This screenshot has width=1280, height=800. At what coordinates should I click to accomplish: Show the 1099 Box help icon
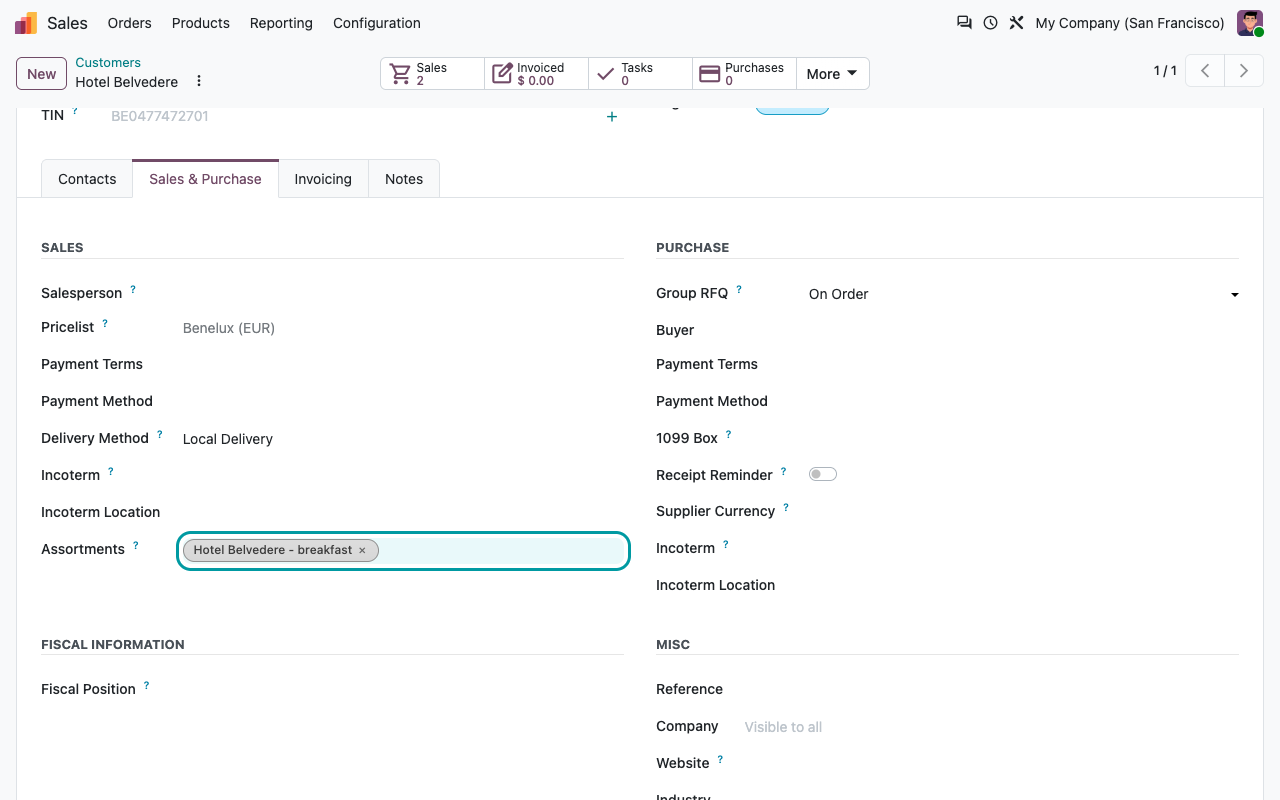tap(729, 435)
